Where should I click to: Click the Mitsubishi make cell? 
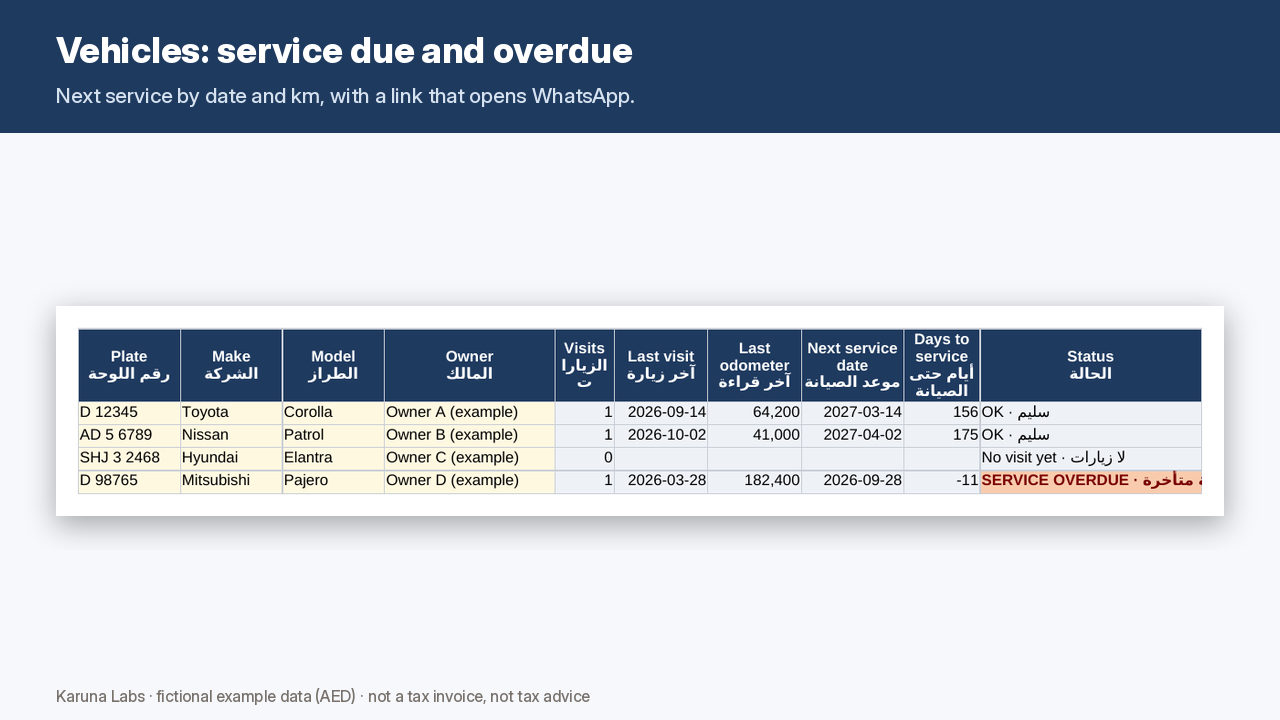[x=231, y=481]
